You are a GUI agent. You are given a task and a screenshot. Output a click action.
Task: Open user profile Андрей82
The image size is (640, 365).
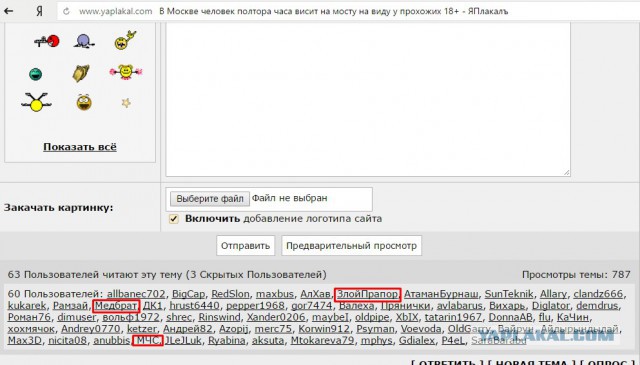(188, 329)
